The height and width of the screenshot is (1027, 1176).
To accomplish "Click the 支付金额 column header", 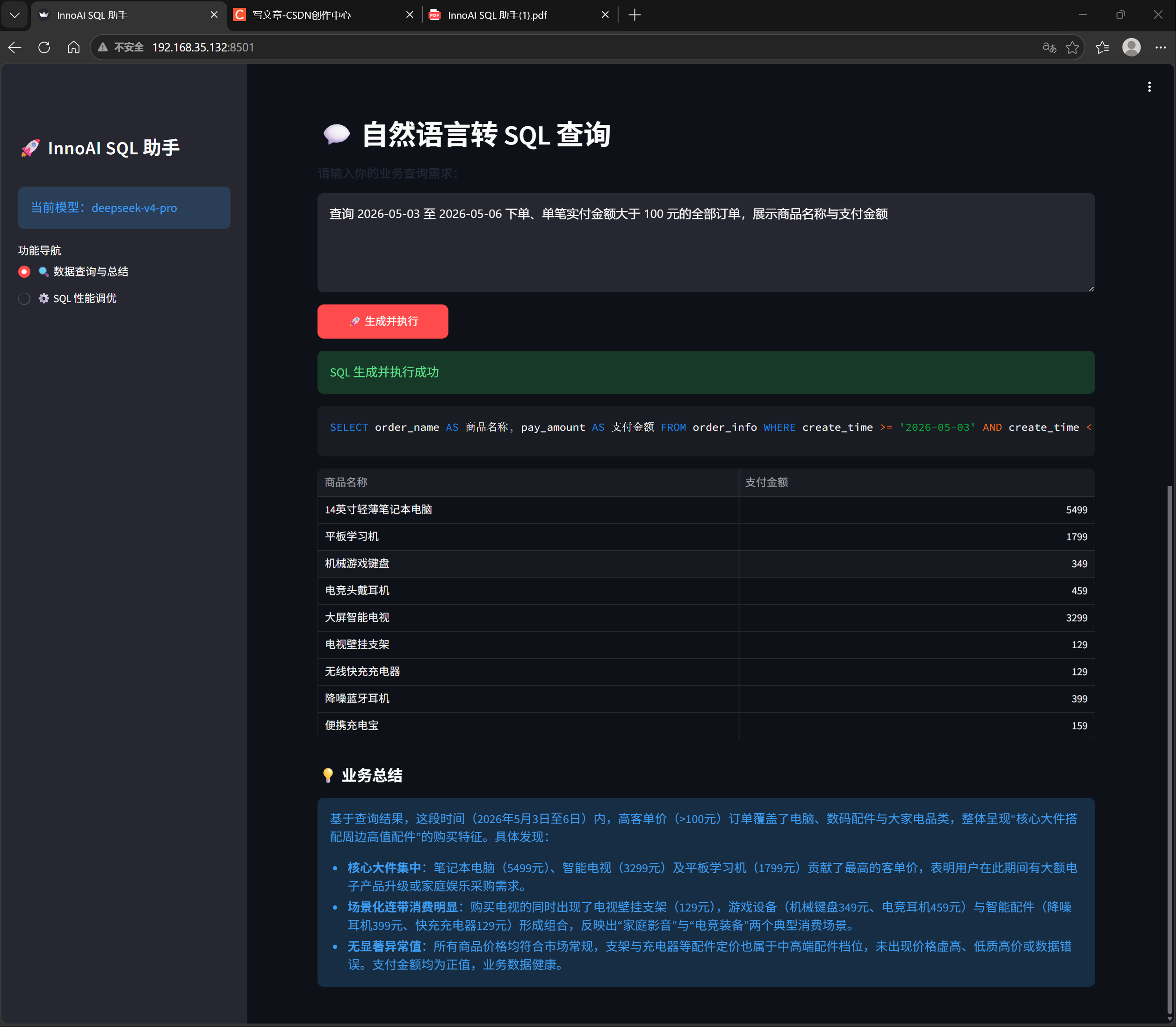I will point(917,483).
